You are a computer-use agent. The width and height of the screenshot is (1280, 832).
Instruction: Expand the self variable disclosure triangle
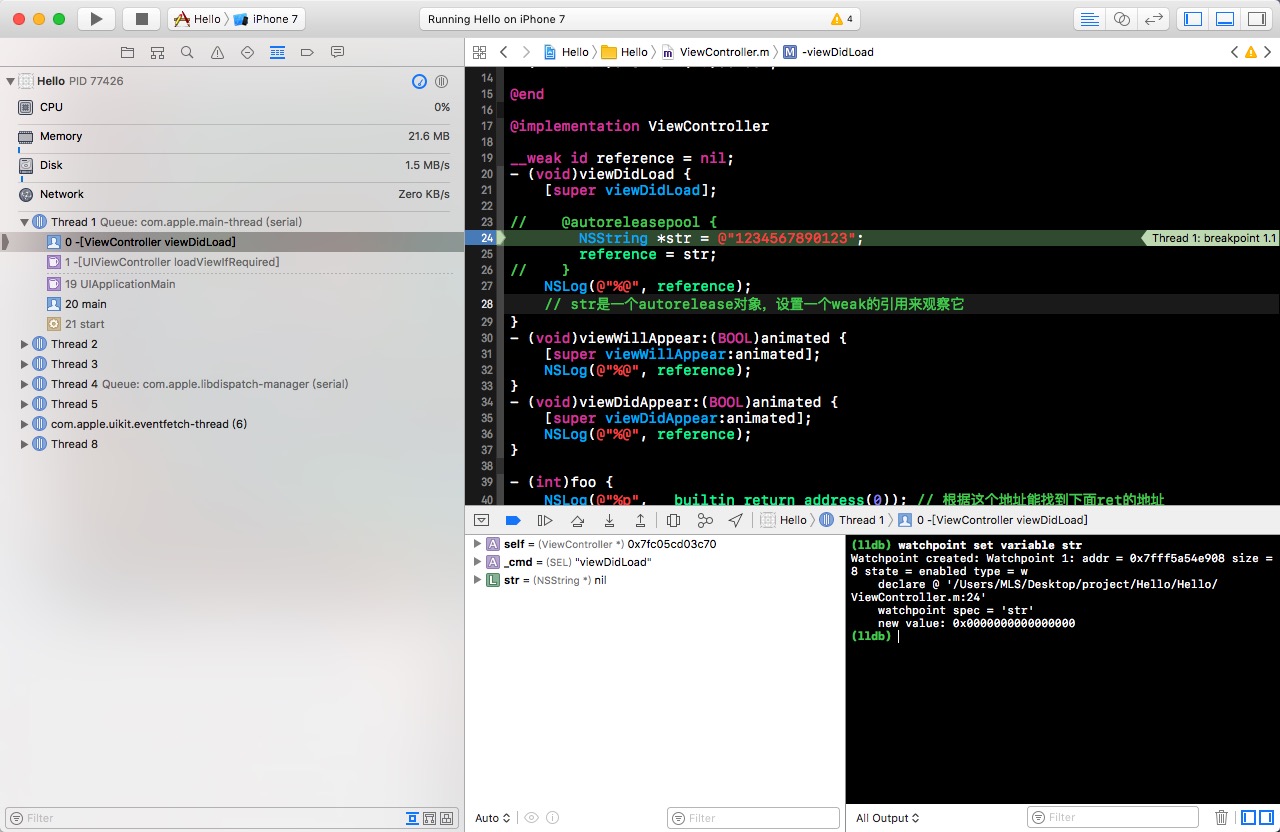(x=478, y=544)
